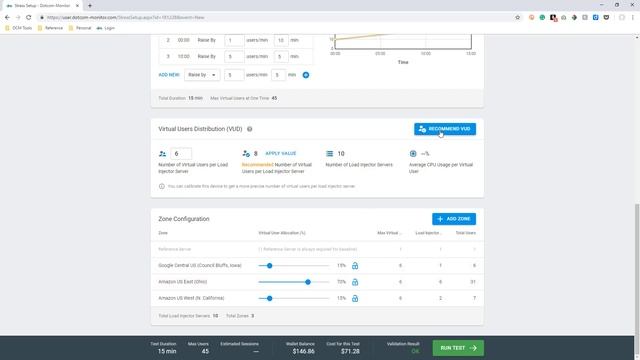Edit users/min field in step 2 row
This screenshot has height=360, width=640.
point(234,40)
